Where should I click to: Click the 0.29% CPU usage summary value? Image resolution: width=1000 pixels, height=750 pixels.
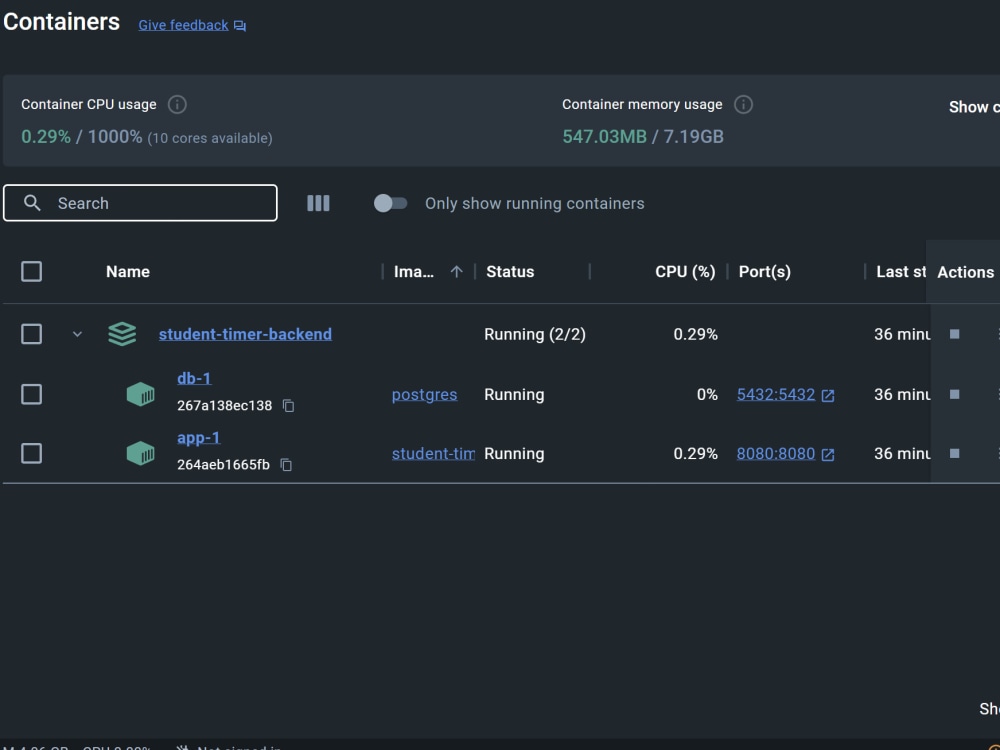pyautogui.click(x=46, y=136)
